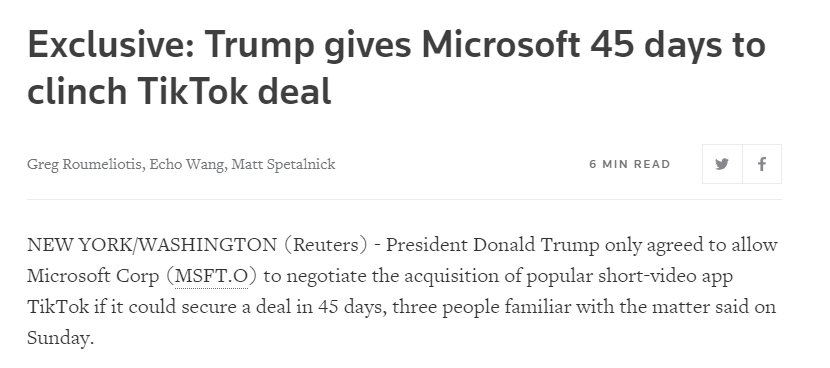Click the horizontal divider below the byline
830x368 pixels.
click(404, 200)
